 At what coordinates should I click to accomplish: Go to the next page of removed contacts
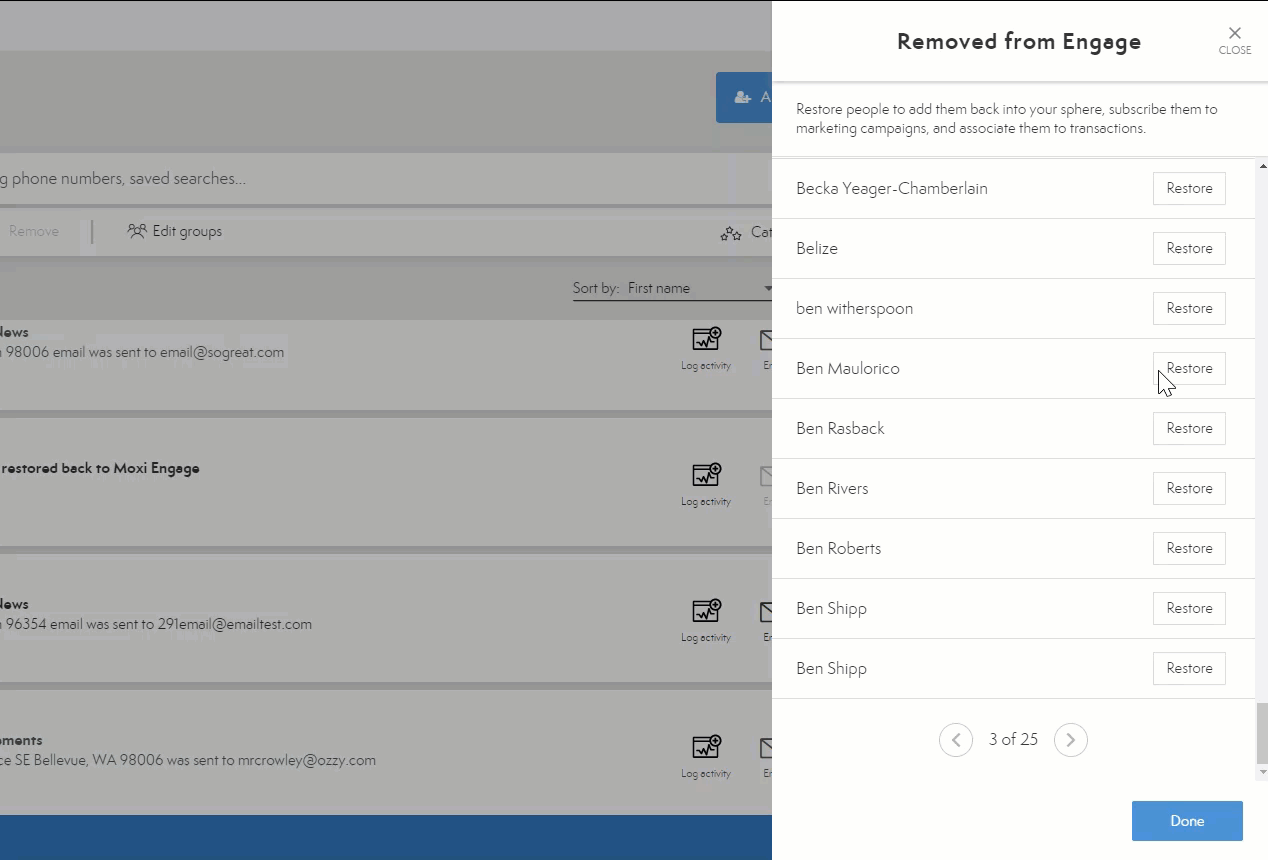pyautogui.click(x=1071, y=739)
